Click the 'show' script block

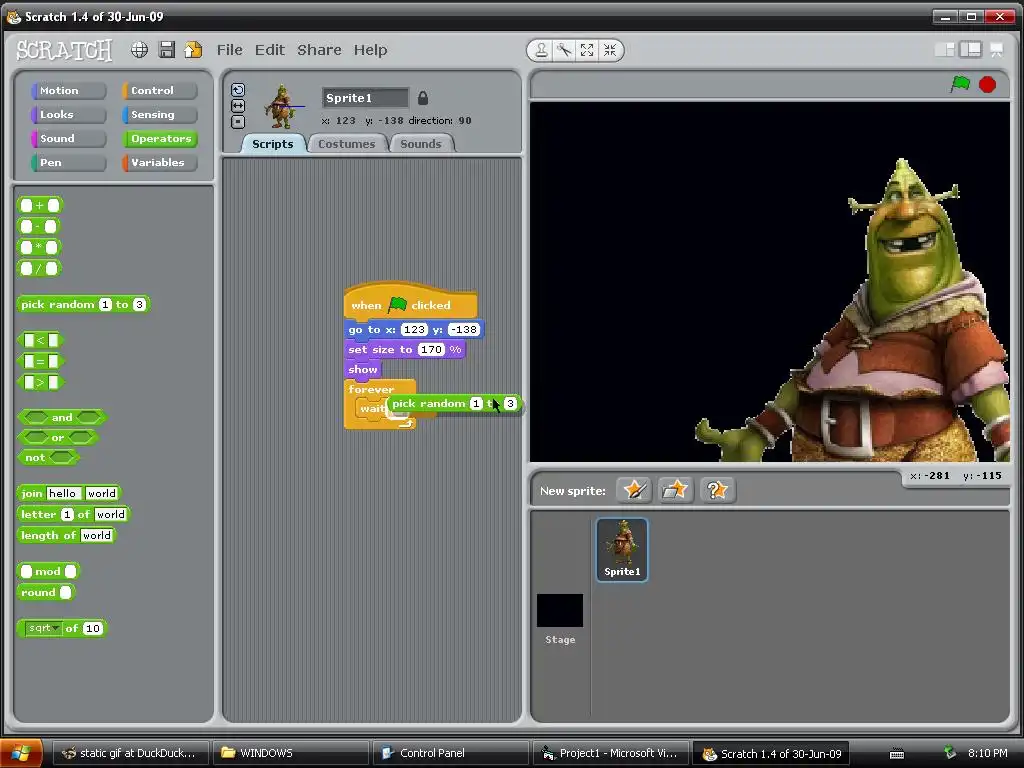coord(362,370)
